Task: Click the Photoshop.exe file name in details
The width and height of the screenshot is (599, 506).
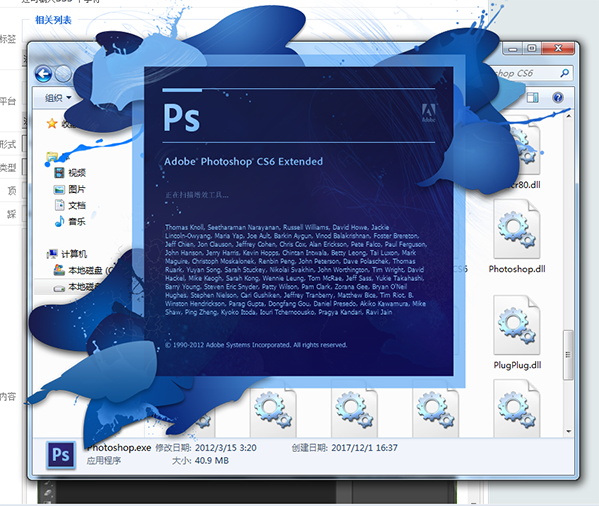Action: point(119,448)
